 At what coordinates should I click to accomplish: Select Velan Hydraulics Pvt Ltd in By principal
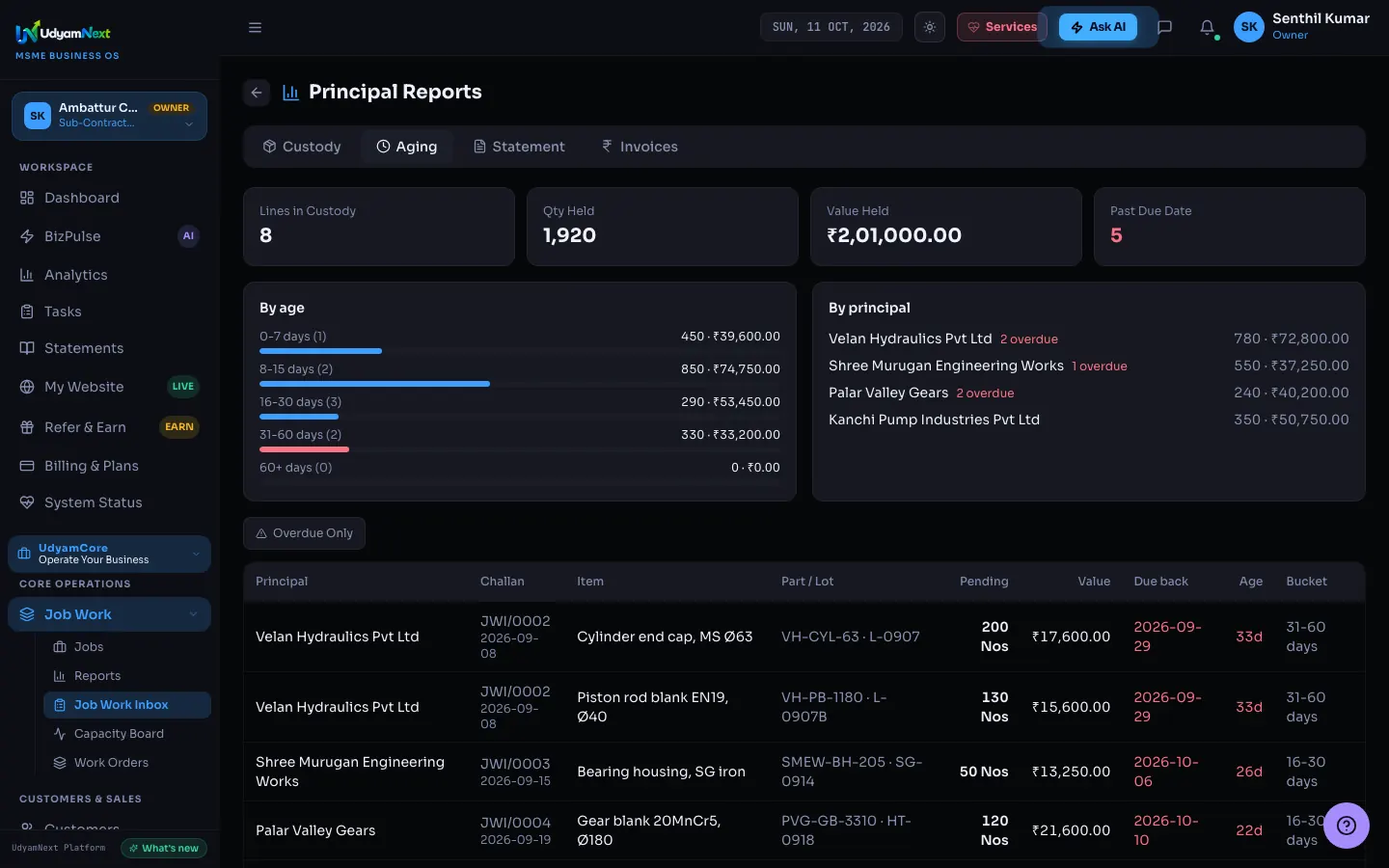(910, 339)
